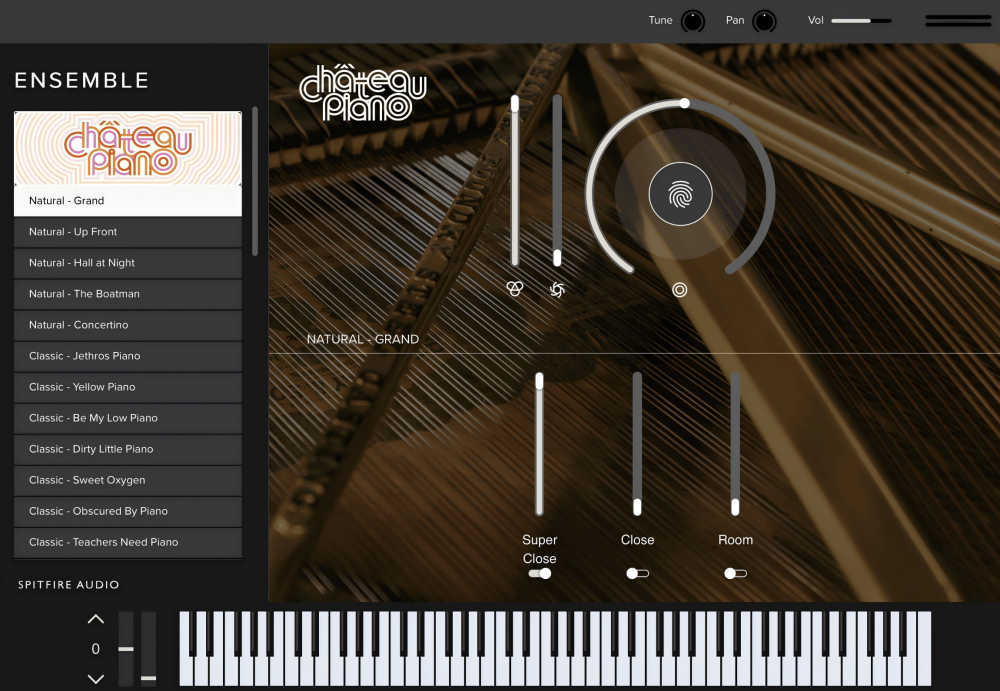The width and height of the screenshot is (1000, 691).
Task: Select Natural - The Boatman preset
Action: click(x=128, y=293)
